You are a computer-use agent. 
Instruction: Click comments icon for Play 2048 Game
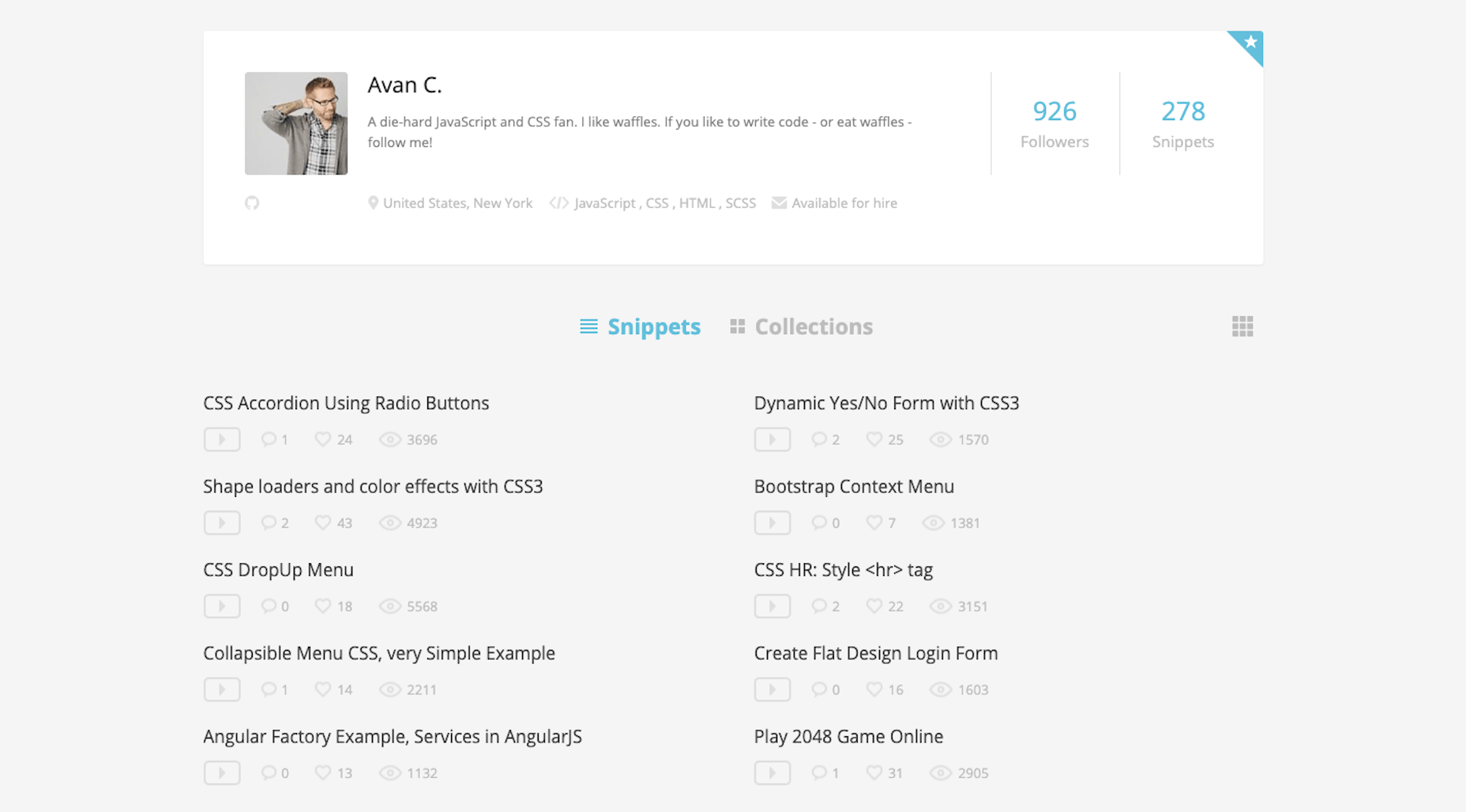[819, 773]
